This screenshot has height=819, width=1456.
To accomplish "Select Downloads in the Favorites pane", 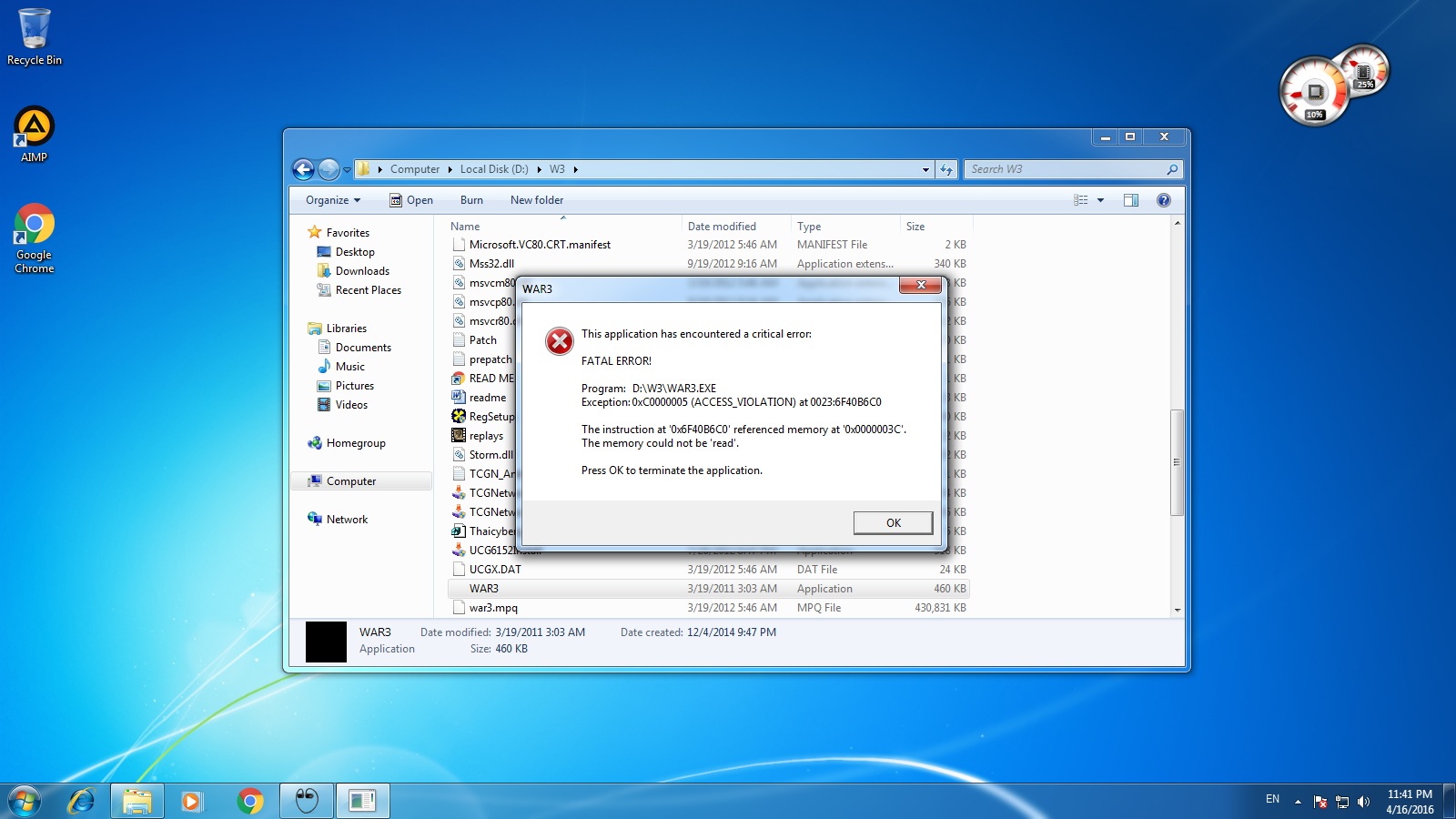I will click(361, 271).
